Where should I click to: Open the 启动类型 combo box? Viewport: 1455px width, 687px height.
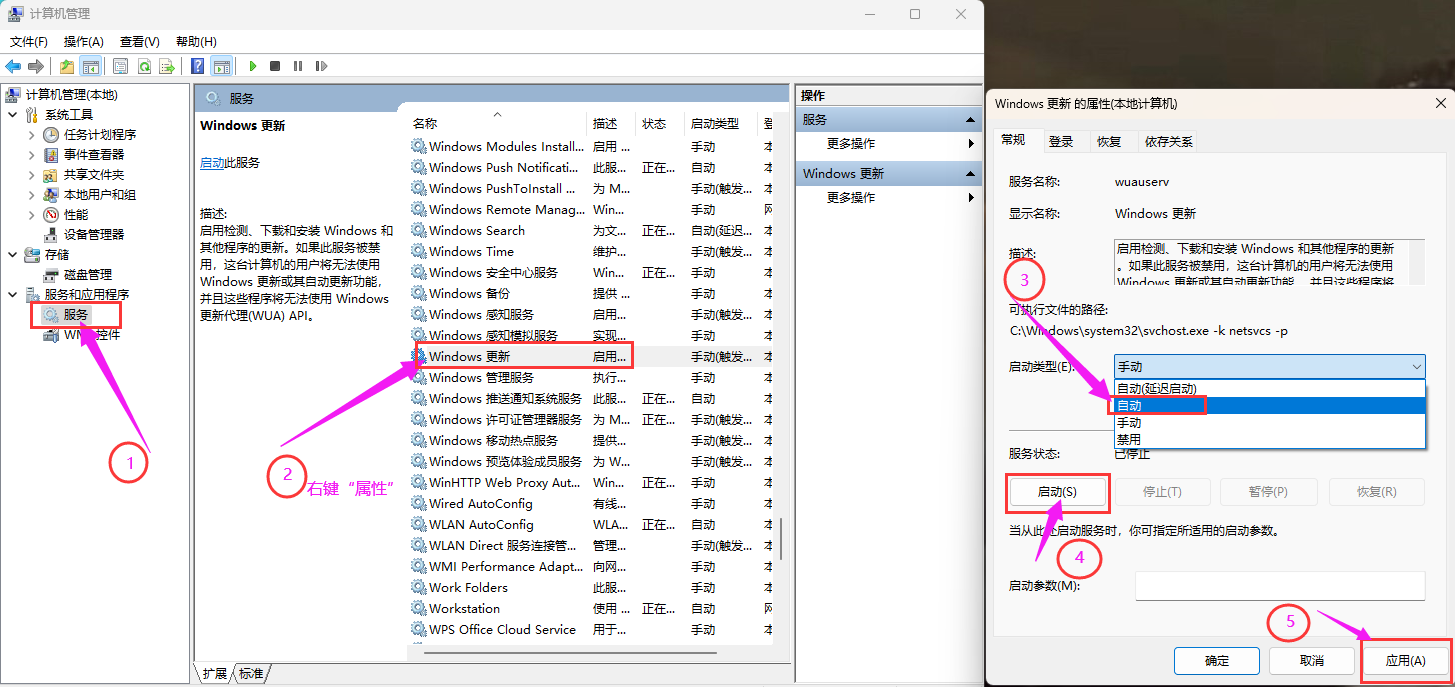[1269, 367]
